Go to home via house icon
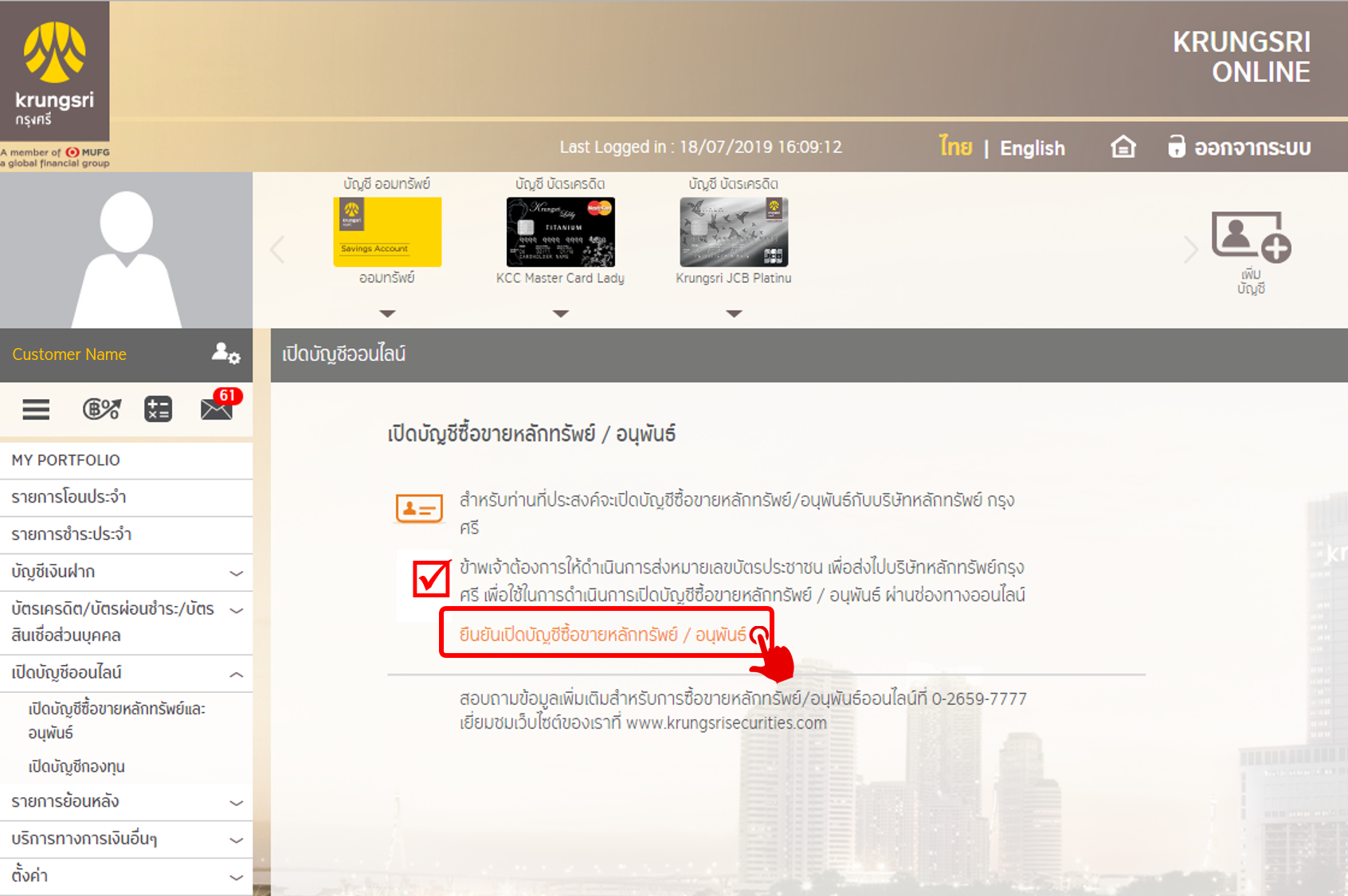This screenshot has width=1348, height=896. click(1123, 147)
